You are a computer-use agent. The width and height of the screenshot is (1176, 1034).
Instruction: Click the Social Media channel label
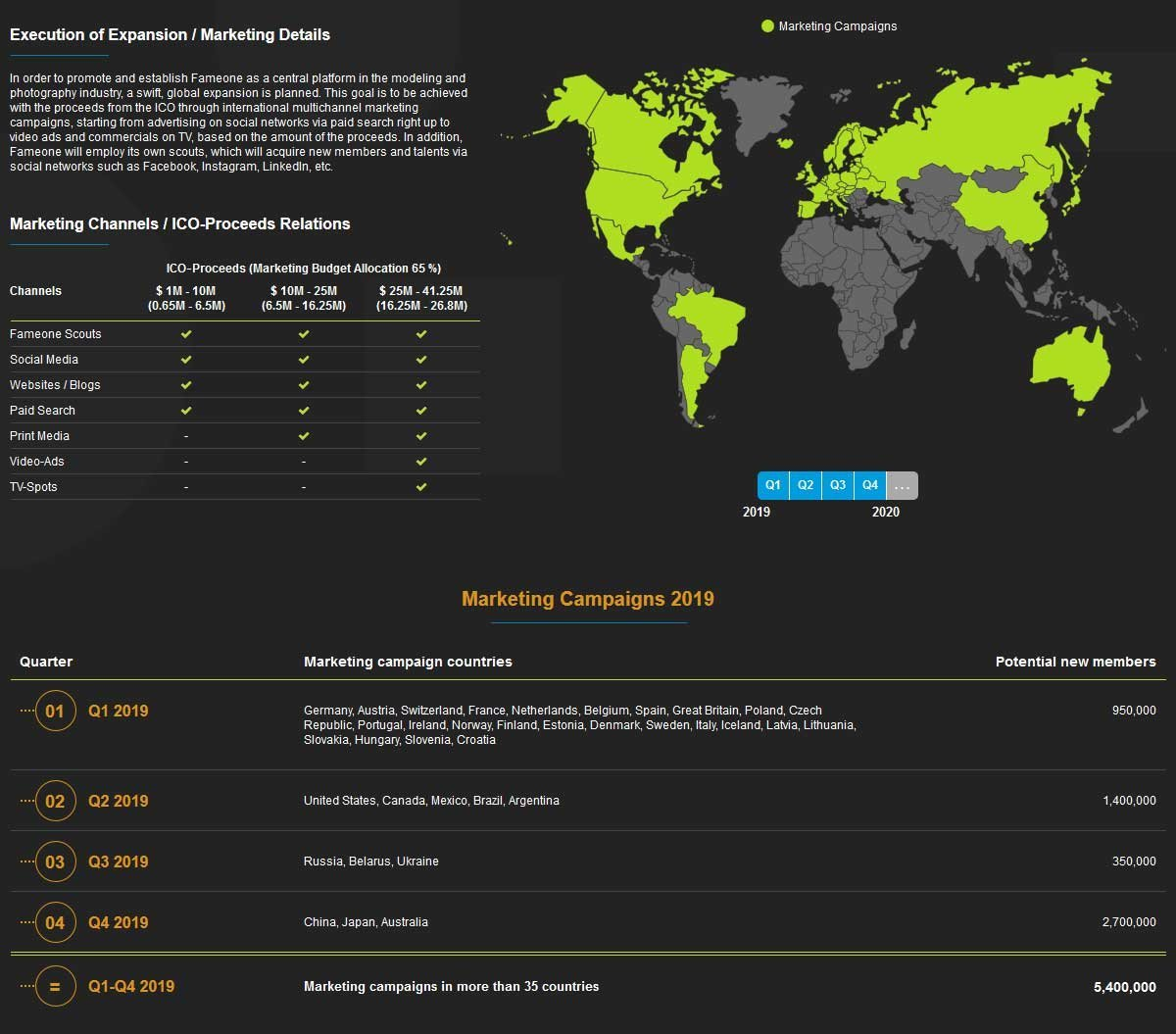44,360
